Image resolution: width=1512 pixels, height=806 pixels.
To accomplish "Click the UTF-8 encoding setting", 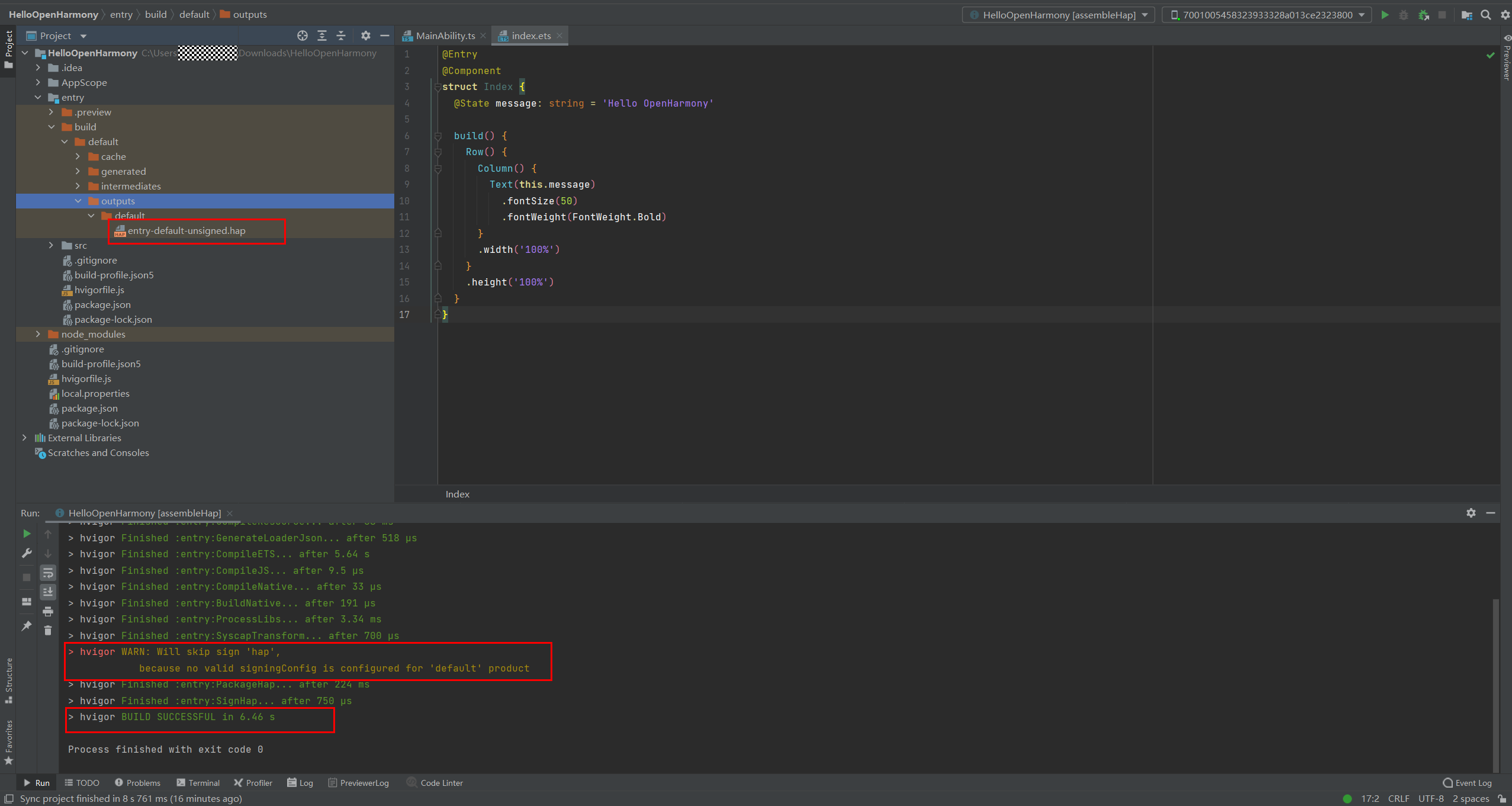I will pos(1431,798).
